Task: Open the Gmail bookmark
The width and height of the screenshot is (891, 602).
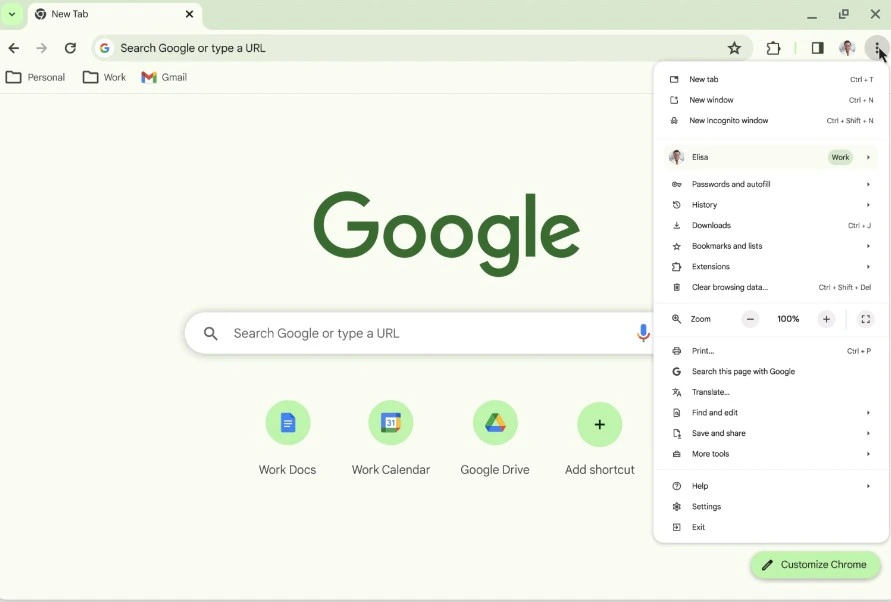Action: pos(164,77)
